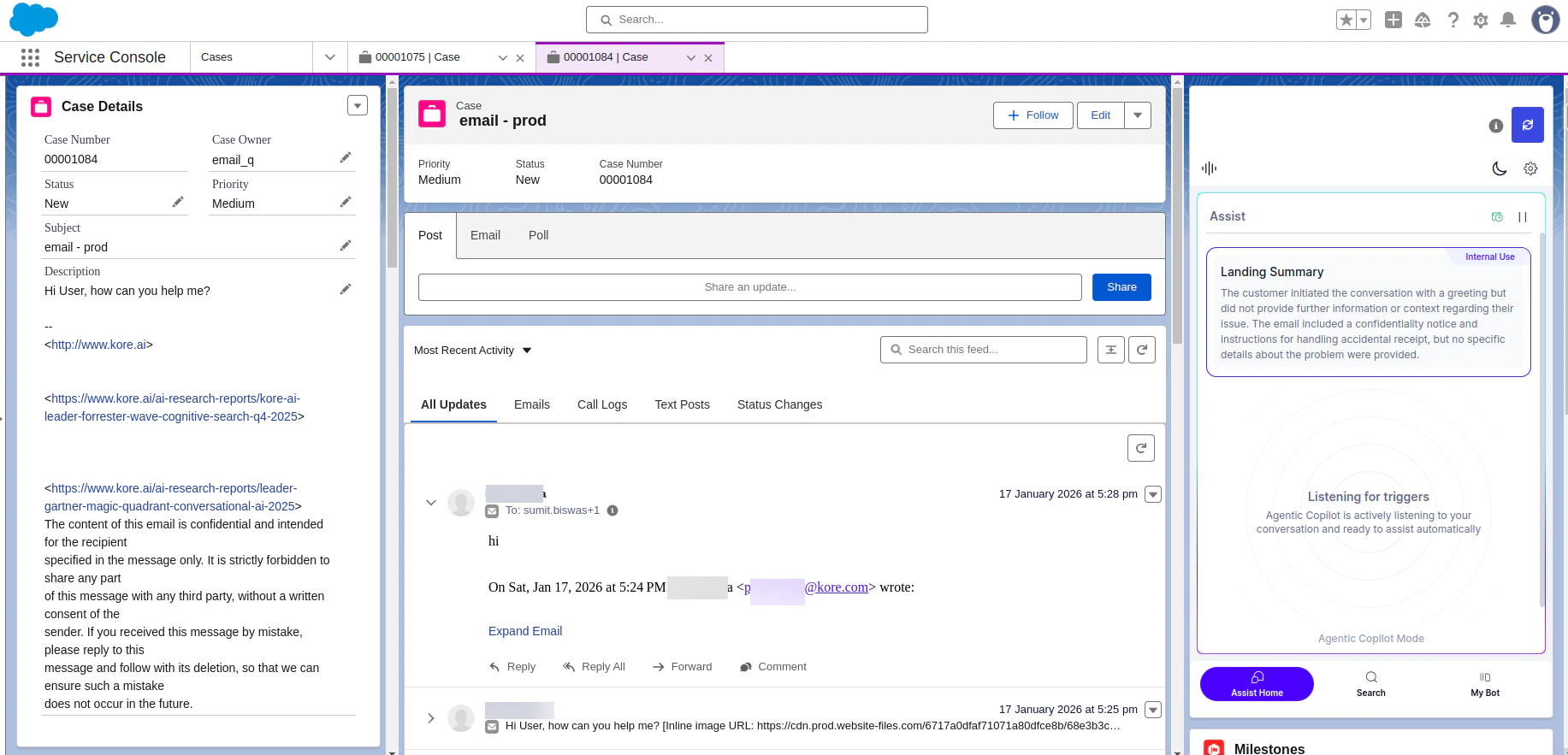The width and height of the screenshot is (1568, 755).
Task: Open the Gartner magic quadrant report link
Action: [171, 498]
